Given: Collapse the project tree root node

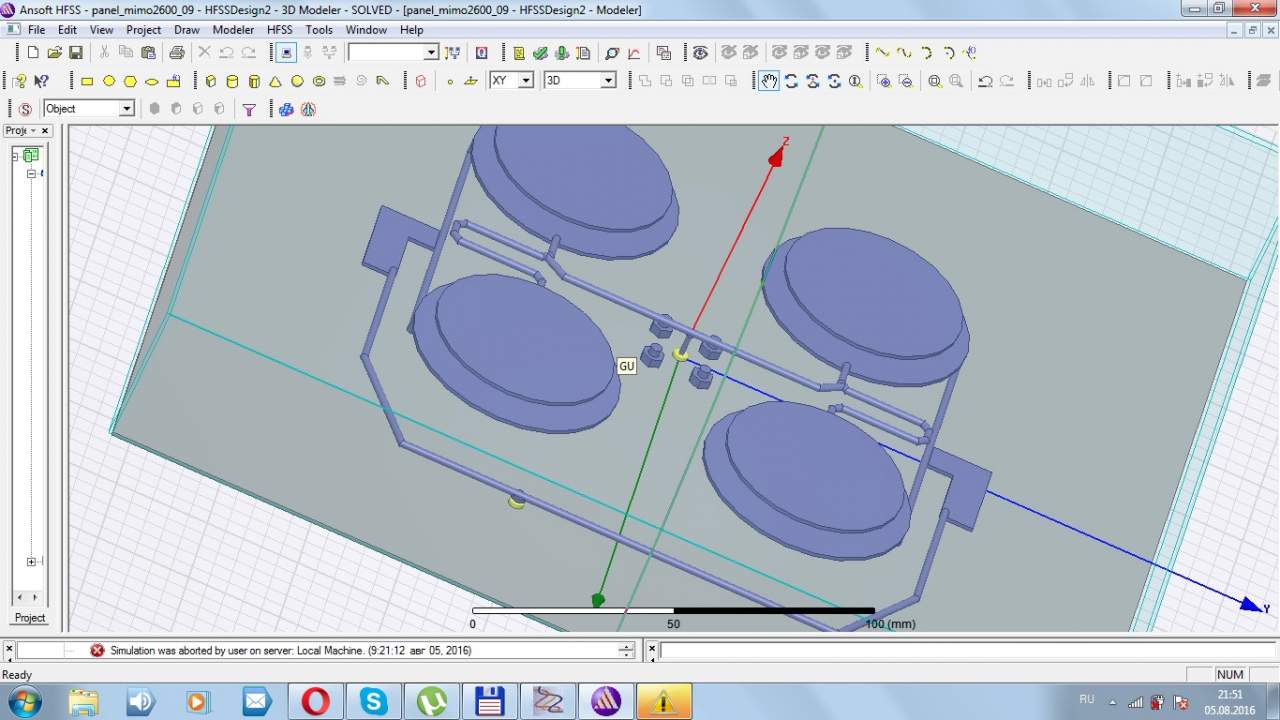Looking at the screenshot, I should 17,155.
